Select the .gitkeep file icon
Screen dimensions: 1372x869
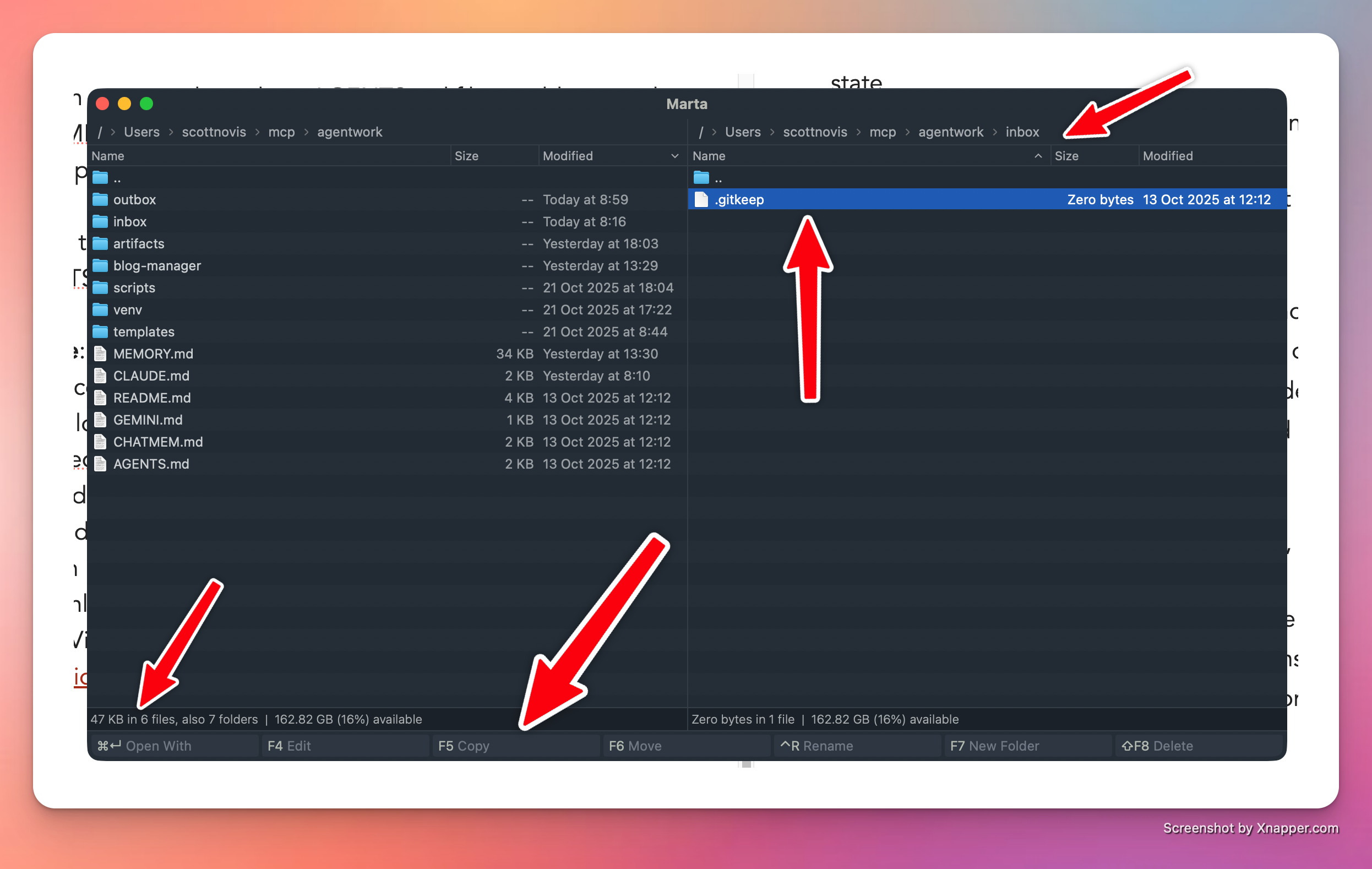[x=701, y=199]
